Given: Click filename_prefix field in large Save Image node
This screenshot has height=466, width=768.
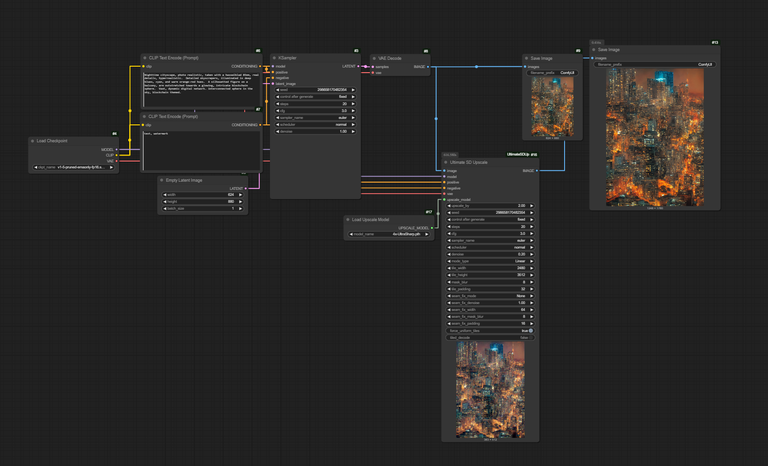Looking at the screenshot, I should pyautogui.click(x=655, y=64).
